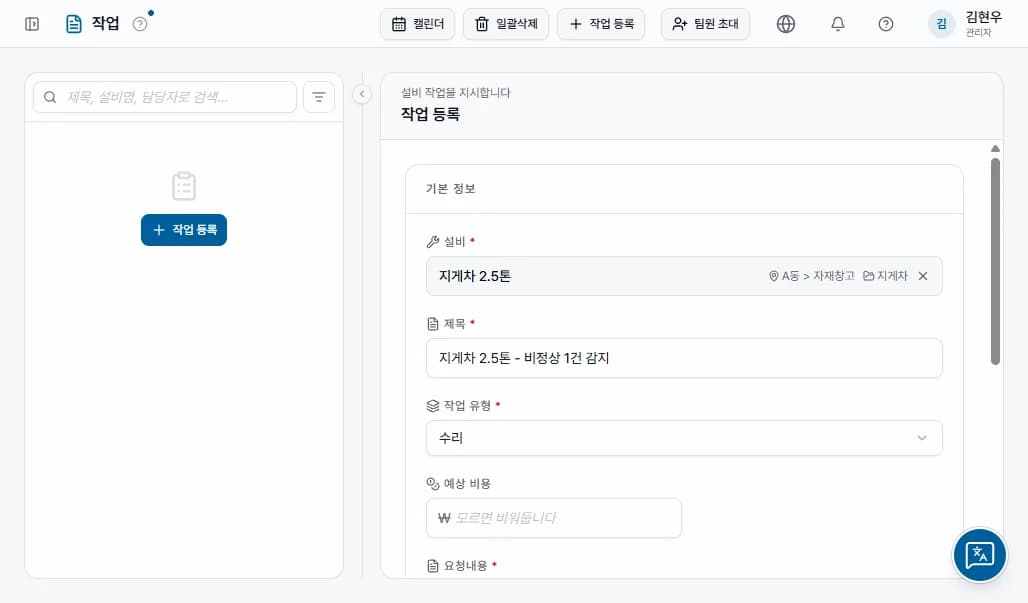Click the 지게차 folder category tag
Viewport: 1028px width, 603px height.
click(x=885, y=276)
